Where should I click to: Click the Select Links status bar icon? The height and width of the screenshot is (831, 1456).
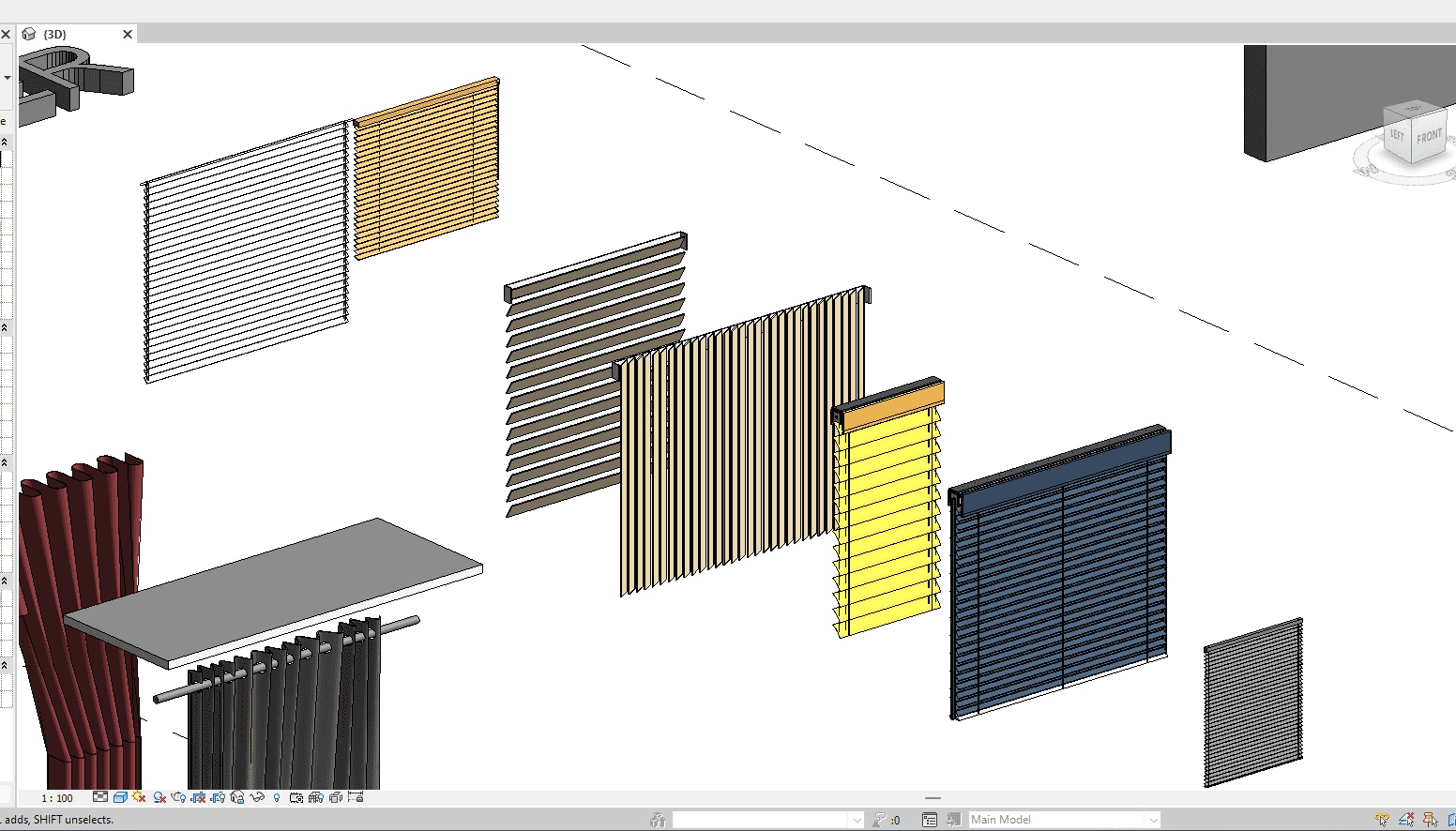click(x=1382, y=820)
